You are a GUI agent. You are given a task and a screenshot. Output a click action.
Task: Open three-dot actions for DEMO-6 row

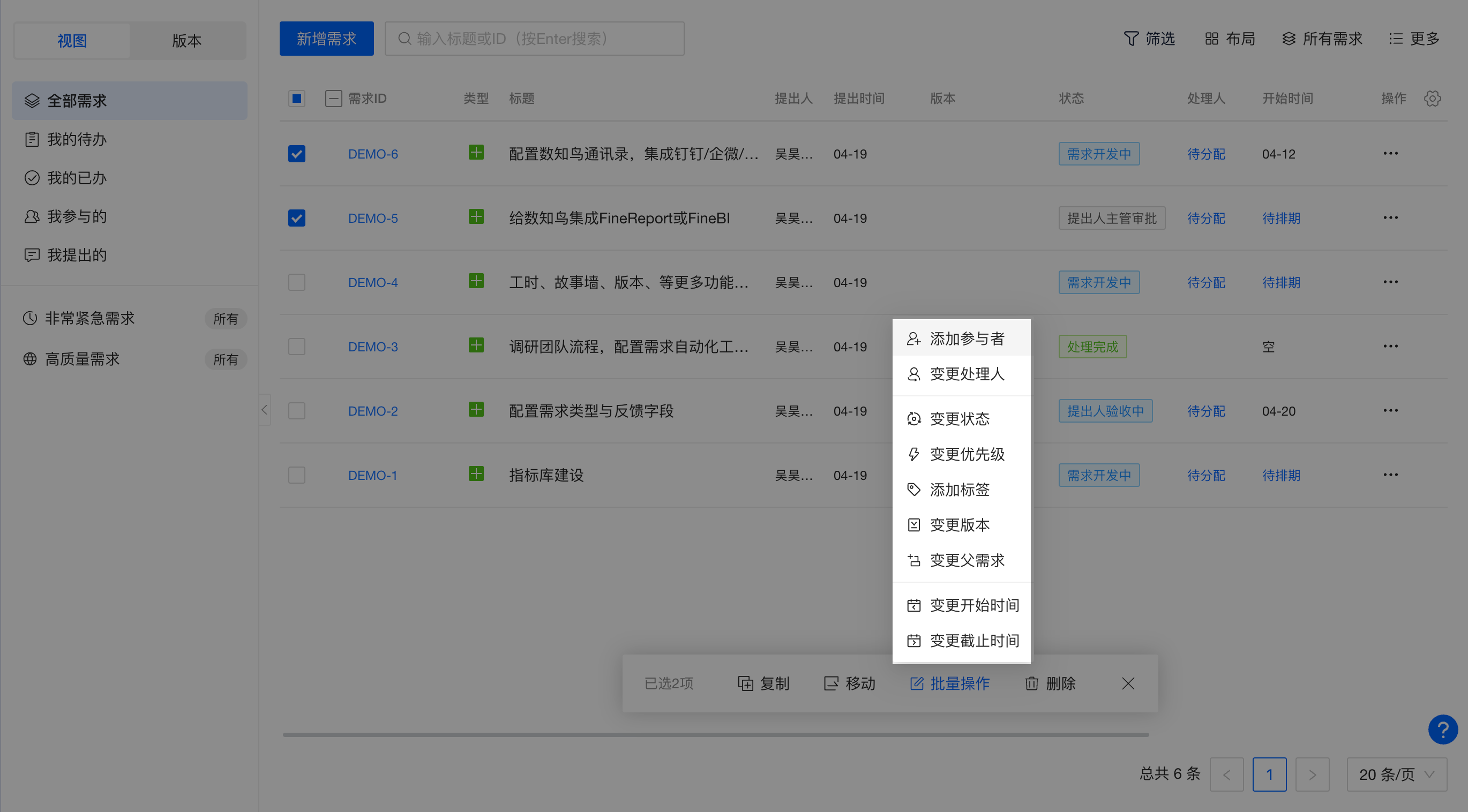click(1390, 154)
